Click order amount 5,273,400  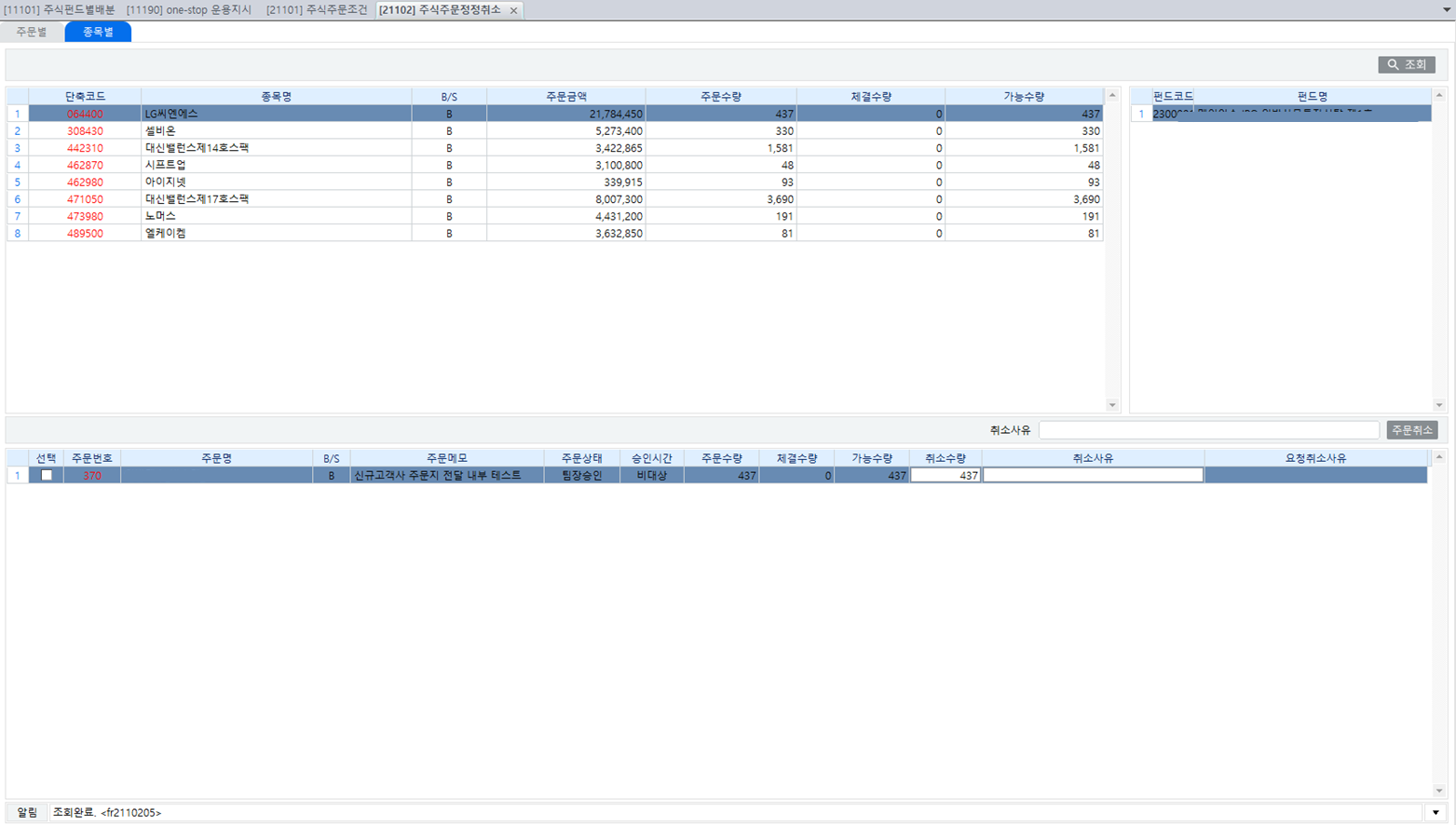click(619, 131)
